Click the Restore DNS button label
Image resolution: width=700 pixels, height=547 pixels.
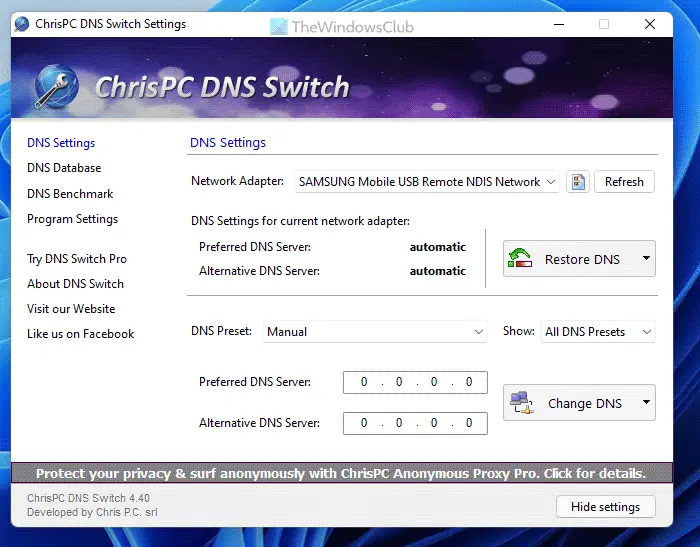pos(582,259)
